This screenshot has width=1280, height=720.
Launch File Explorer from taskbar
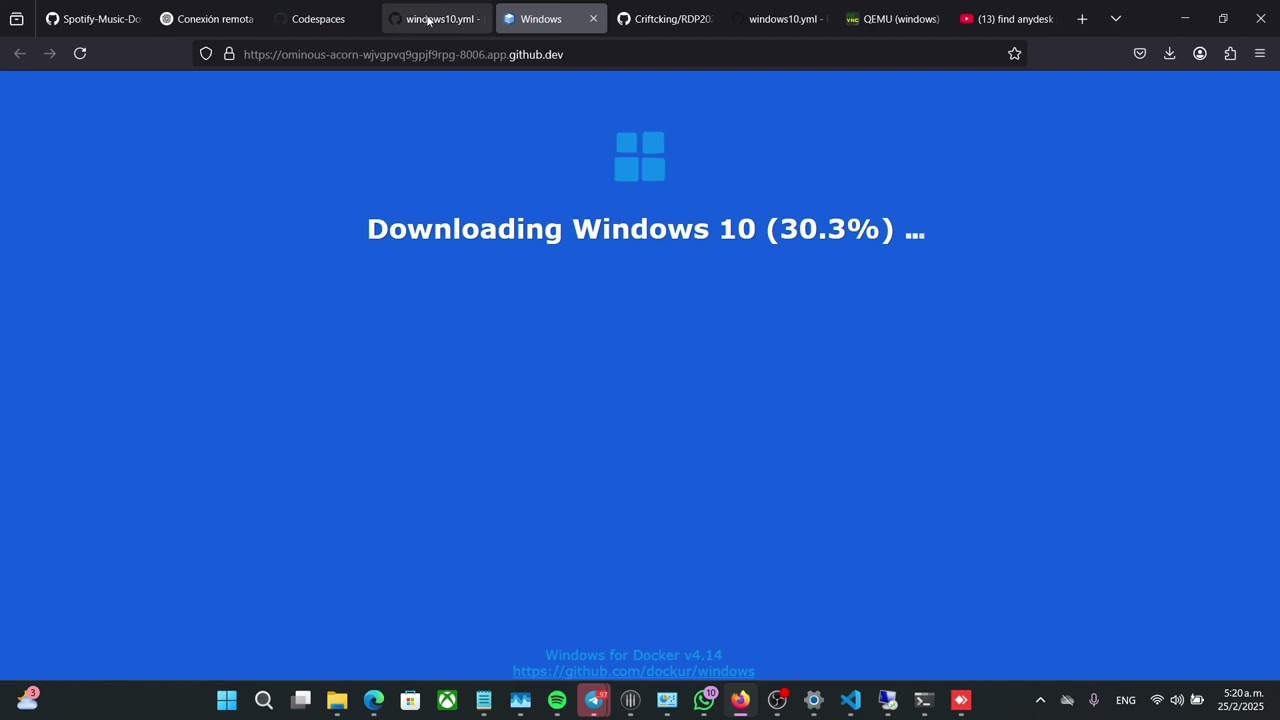coord(337,700)
